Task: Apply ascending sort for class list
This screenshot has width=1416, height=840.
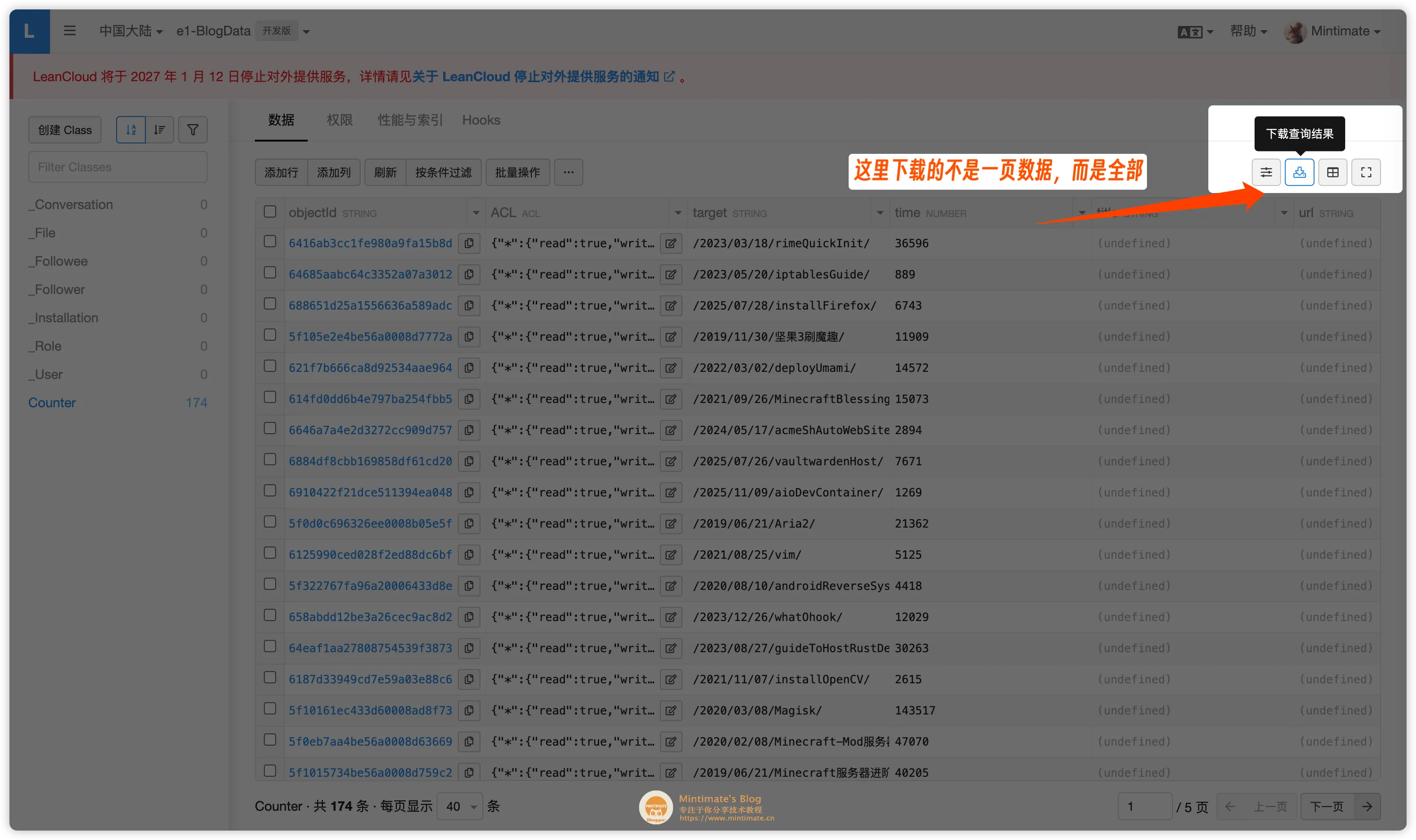Action: pos(131,130)
